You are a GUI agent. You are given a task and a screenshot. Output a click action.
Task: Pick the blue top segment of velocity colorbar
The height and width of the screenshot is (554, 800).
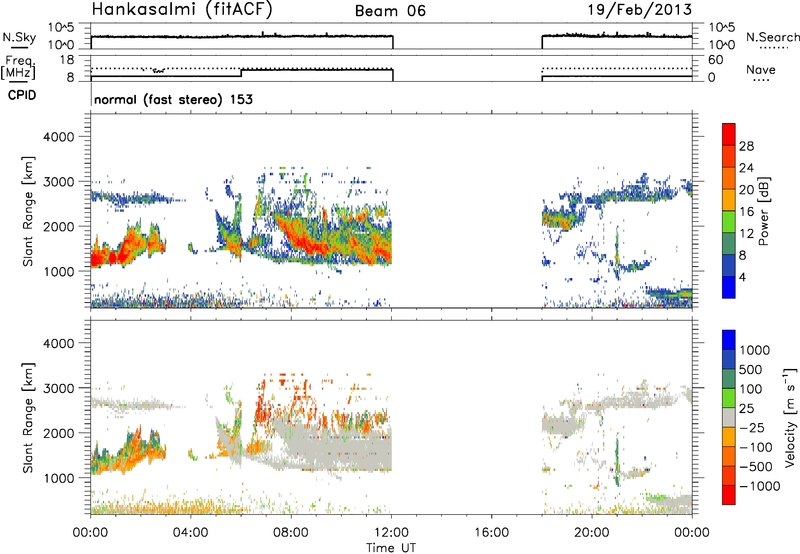(x=729, y=340)
